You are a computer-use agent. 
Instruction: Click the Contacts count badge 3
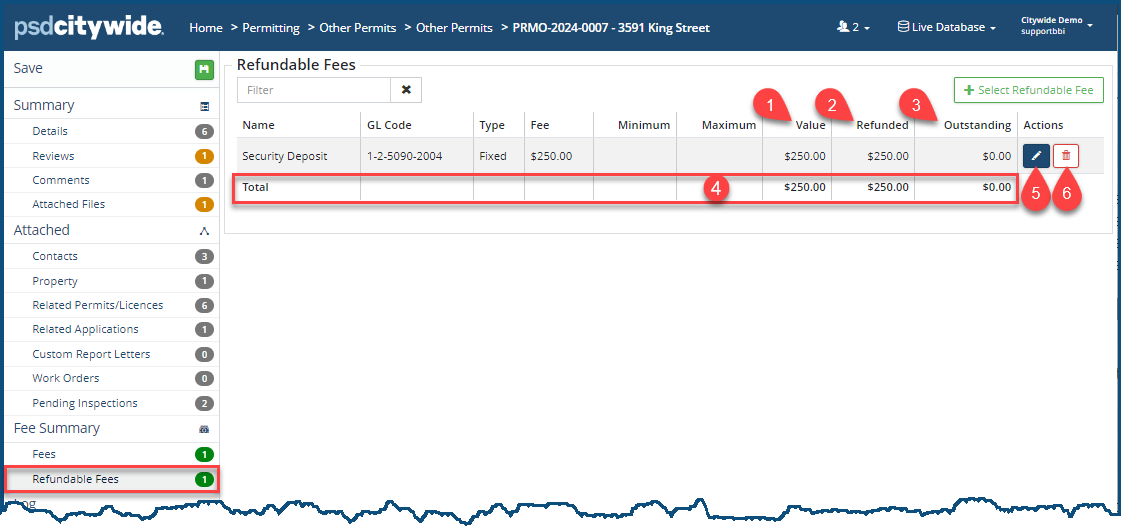click(x=204, y=257)
